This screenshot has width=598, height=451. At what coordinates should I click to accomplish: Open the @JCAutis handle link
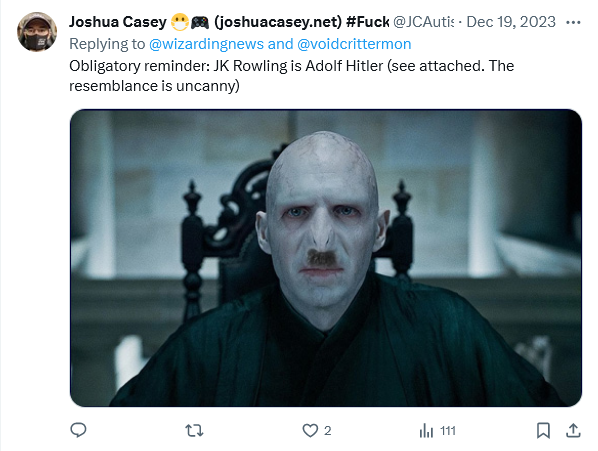pyautogui.click(x=423, y=22)
